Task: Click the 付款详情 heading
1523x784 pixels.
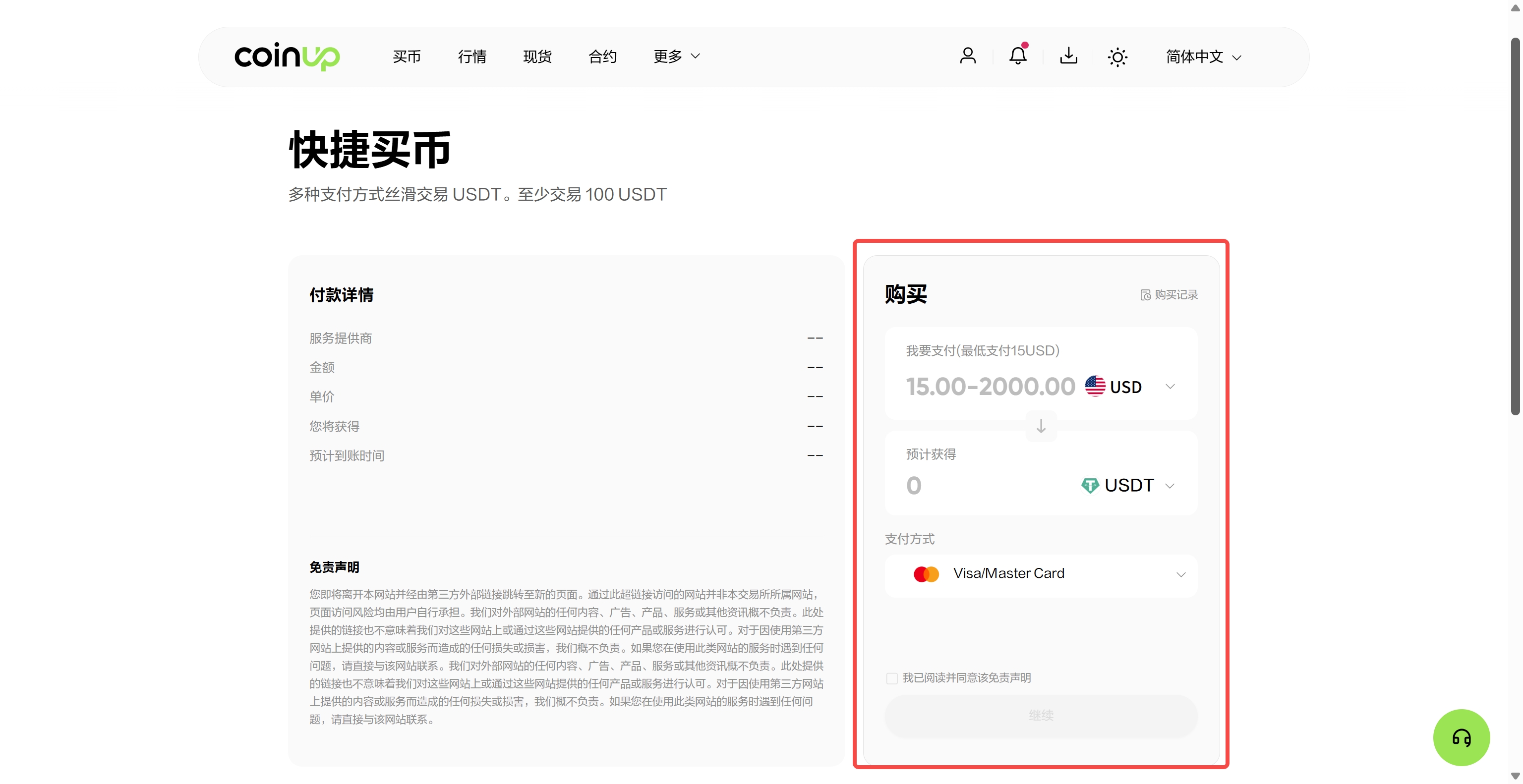Action: (x=341, y=295)
